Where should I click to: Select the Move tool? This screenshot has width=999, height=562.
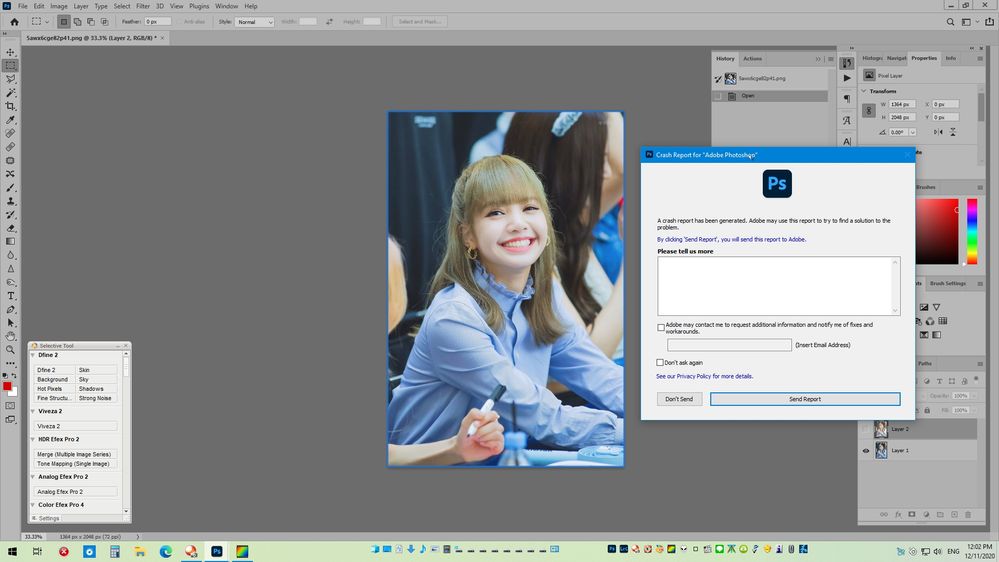11,52
